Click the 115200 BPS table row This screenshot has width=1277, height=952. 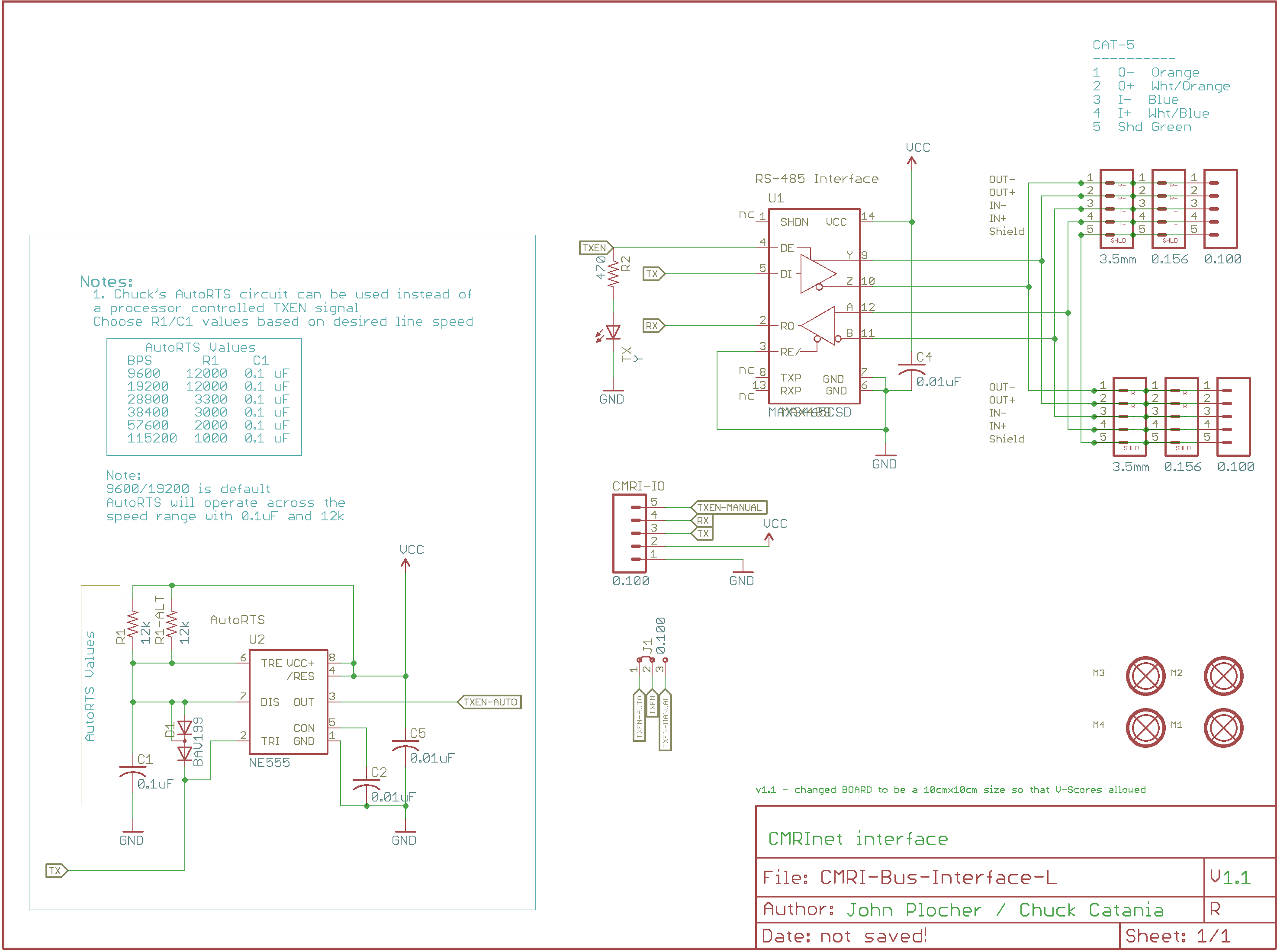pyautogui.click(x=208, y=438)
